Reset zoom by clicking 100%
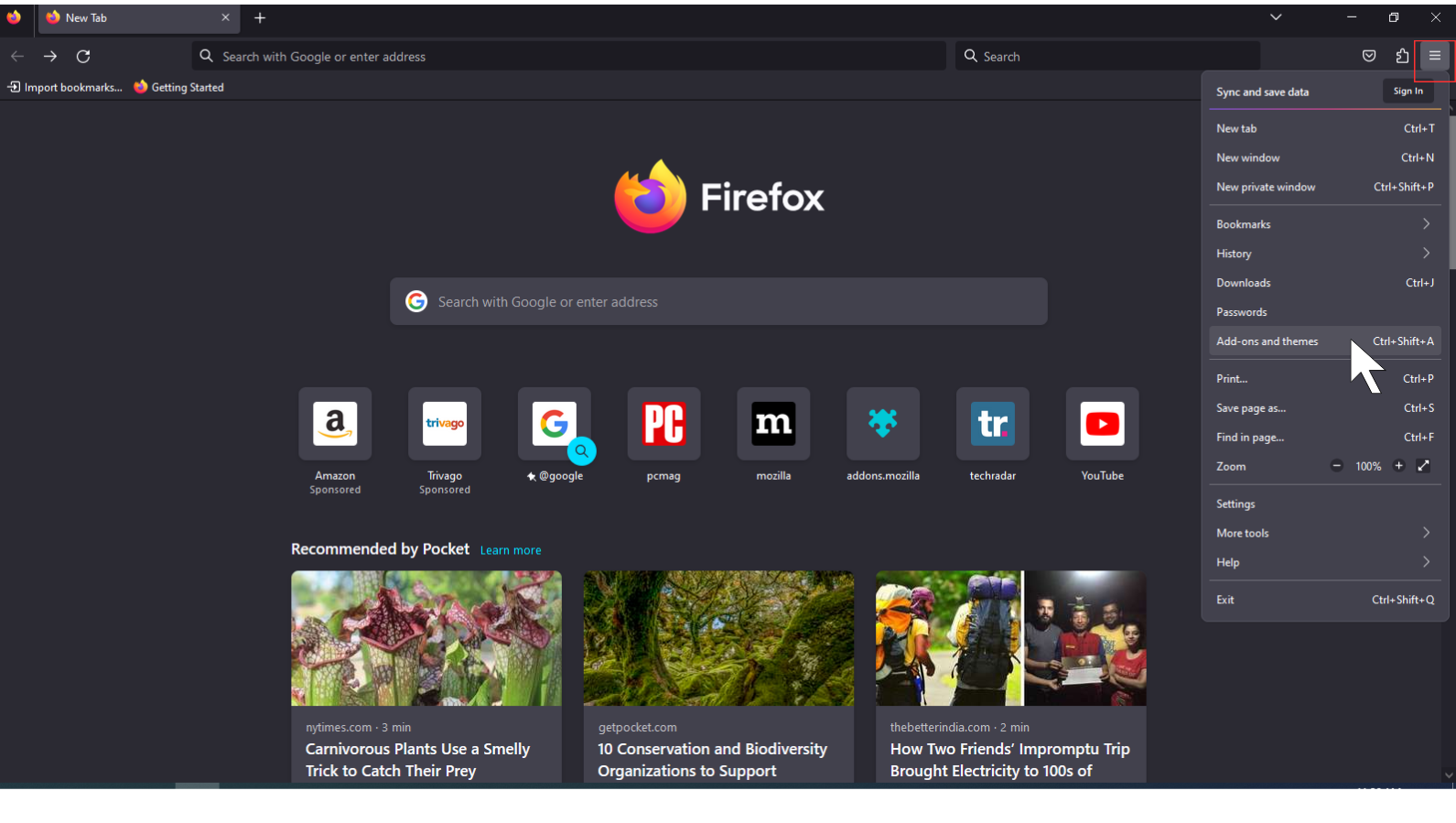 click(x=1368, y=466)
